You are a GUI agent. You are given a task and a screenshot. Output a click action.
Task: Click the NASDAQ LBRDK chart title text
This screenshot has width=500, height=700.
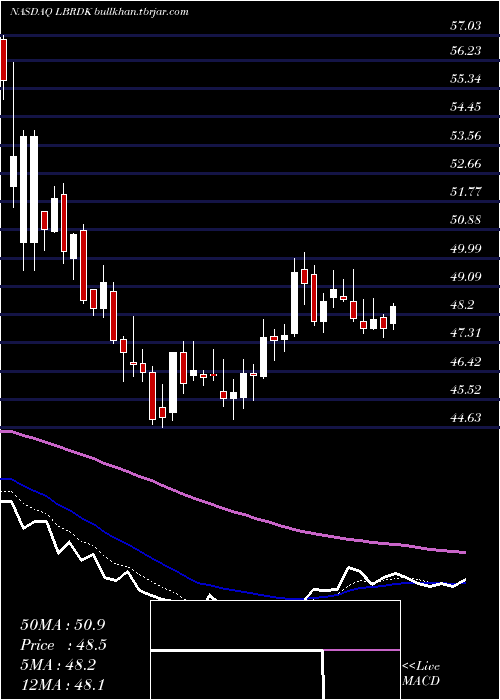tap(99, 12)
